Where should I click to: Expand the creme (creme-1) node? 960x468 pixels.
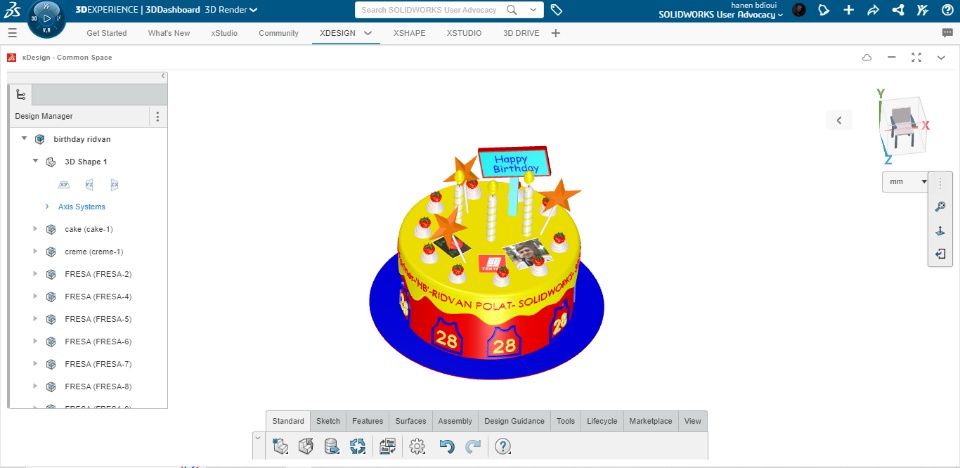pos(36,252)
